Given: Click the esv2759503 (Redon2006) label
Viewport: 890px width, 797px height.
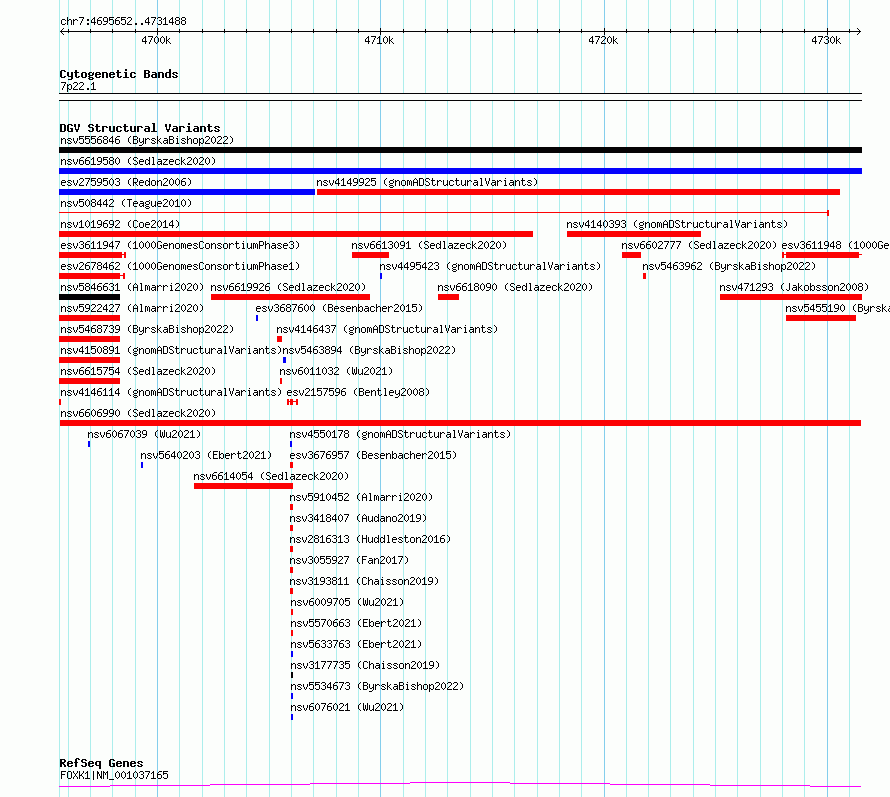Looking at the screenshot, I should click(126, 182).
